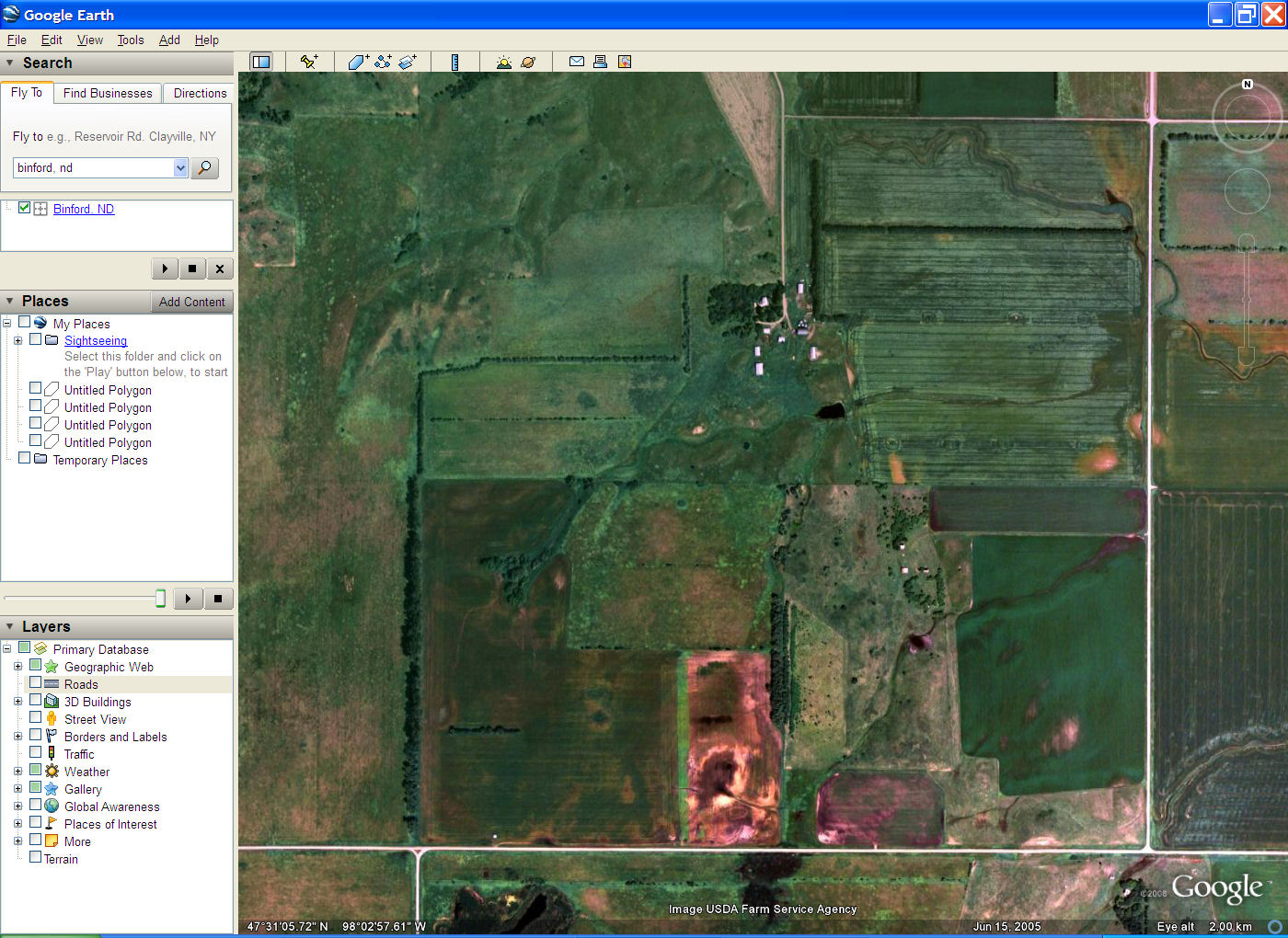
Task: Open the Sightseeing link
Action: pyautogui.click(x=96, y=340)
